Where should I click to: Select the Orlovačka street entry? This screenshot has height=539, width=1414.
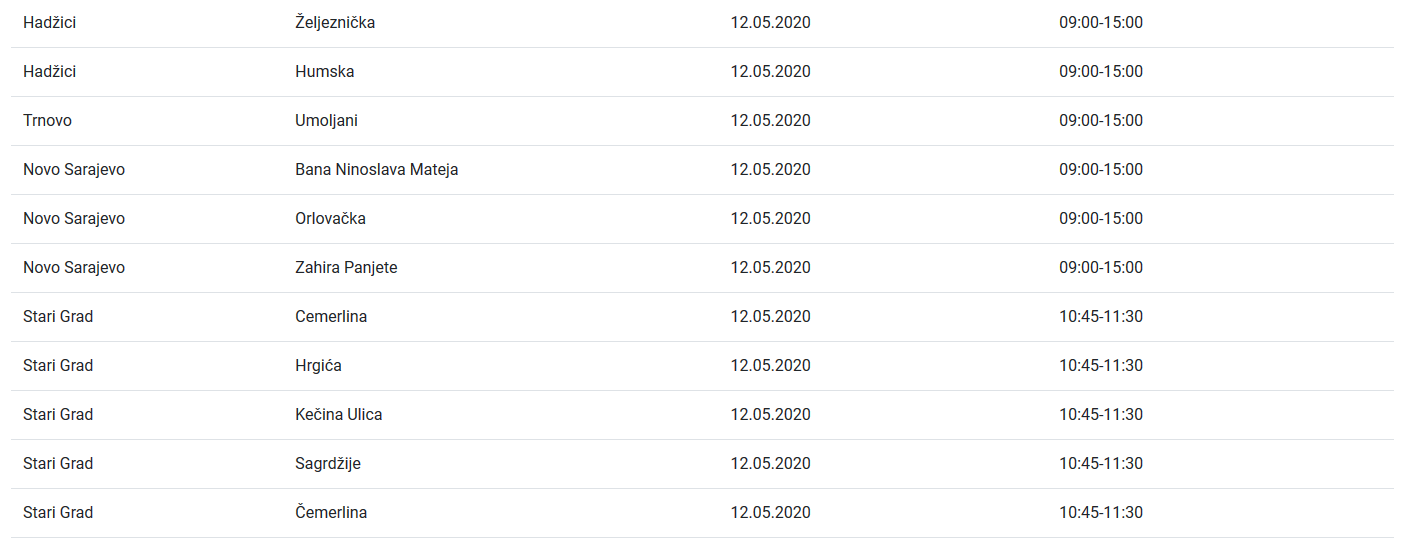330,218
